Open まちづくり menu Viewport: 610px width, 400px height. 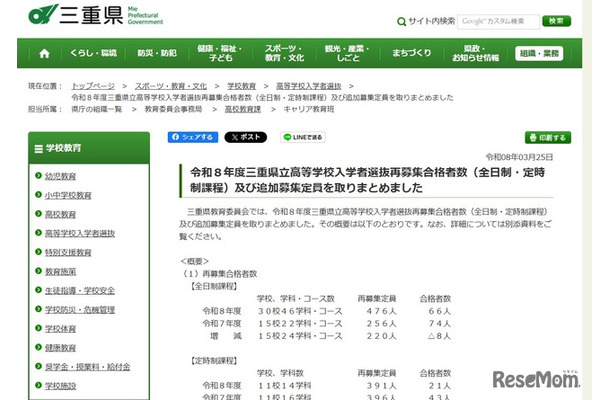412,53
